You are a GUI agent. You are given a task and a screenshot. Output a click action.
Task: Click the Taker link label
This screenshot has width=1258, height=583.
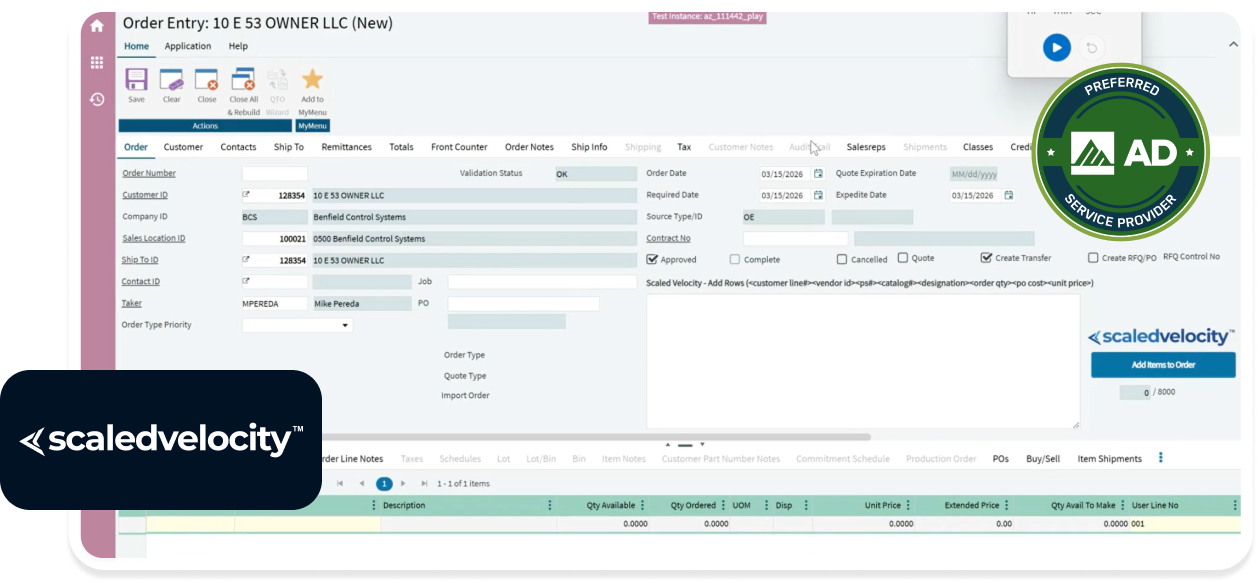pyautogui.click(x=132, y=303)
